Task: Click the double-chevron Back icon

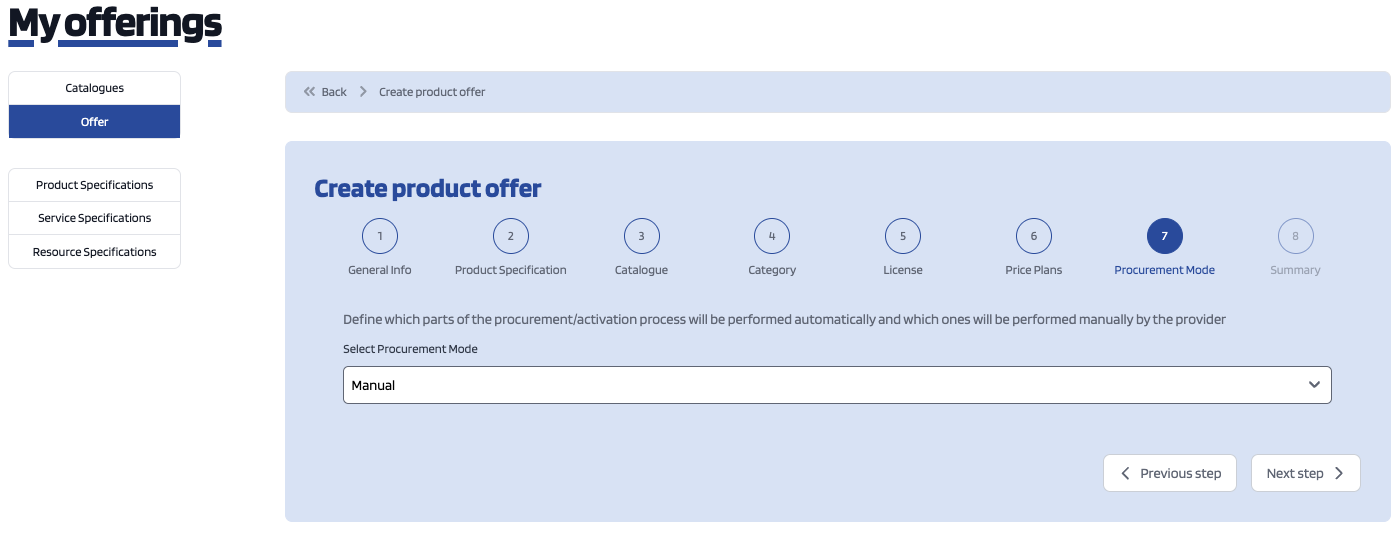Action: (309, 92)
